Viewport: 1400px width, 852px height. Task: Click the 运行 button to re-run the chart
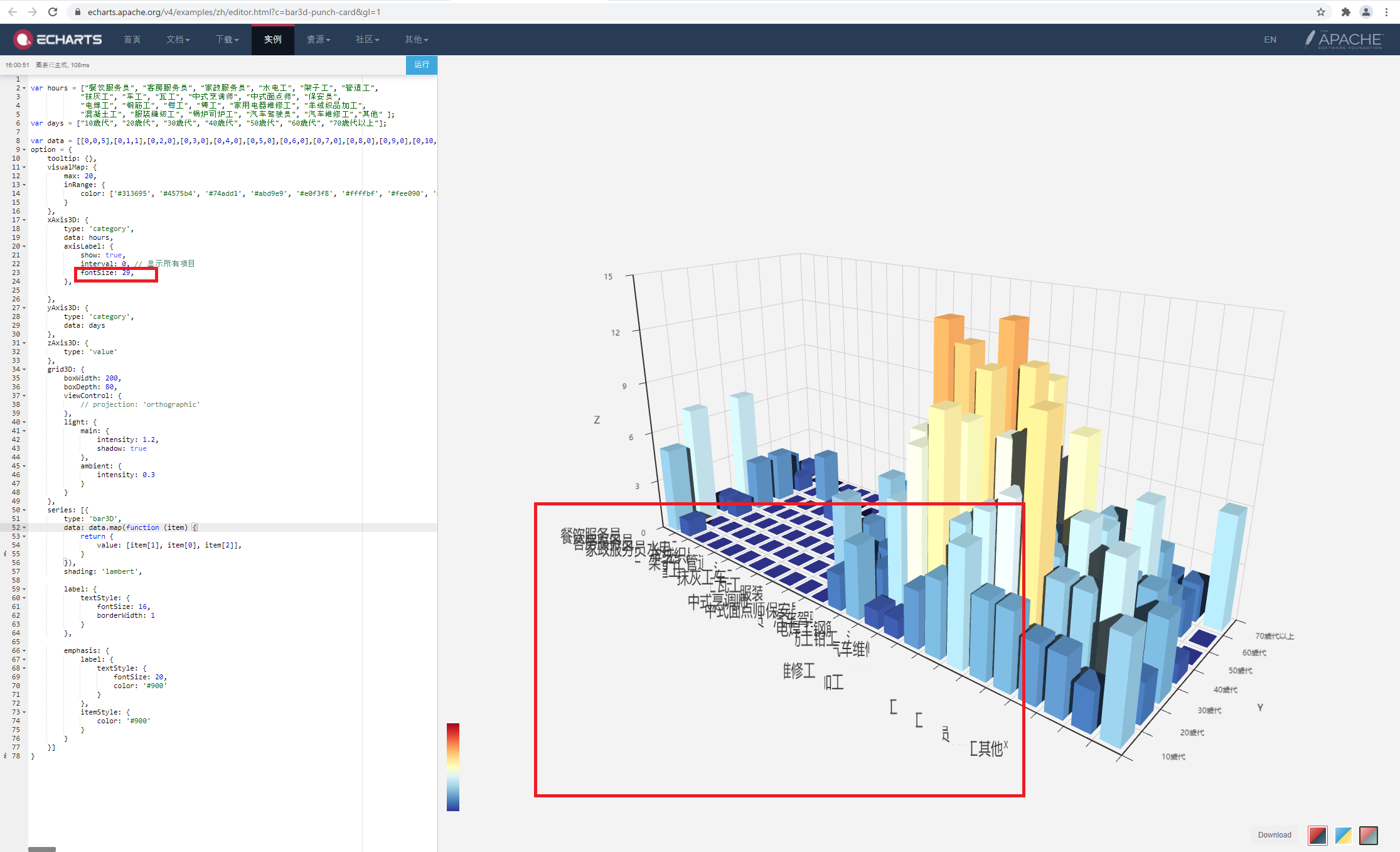click(x=421, y=65)
